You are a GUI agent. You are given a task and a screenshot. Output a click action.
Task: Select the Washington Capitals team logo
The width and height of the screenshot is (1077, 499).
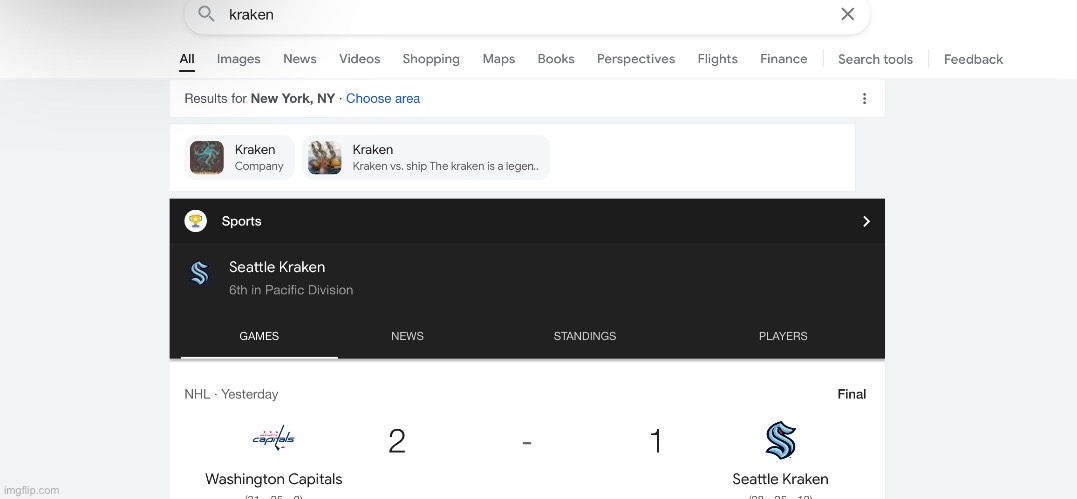pyautogui.click(x=273, y=439)
